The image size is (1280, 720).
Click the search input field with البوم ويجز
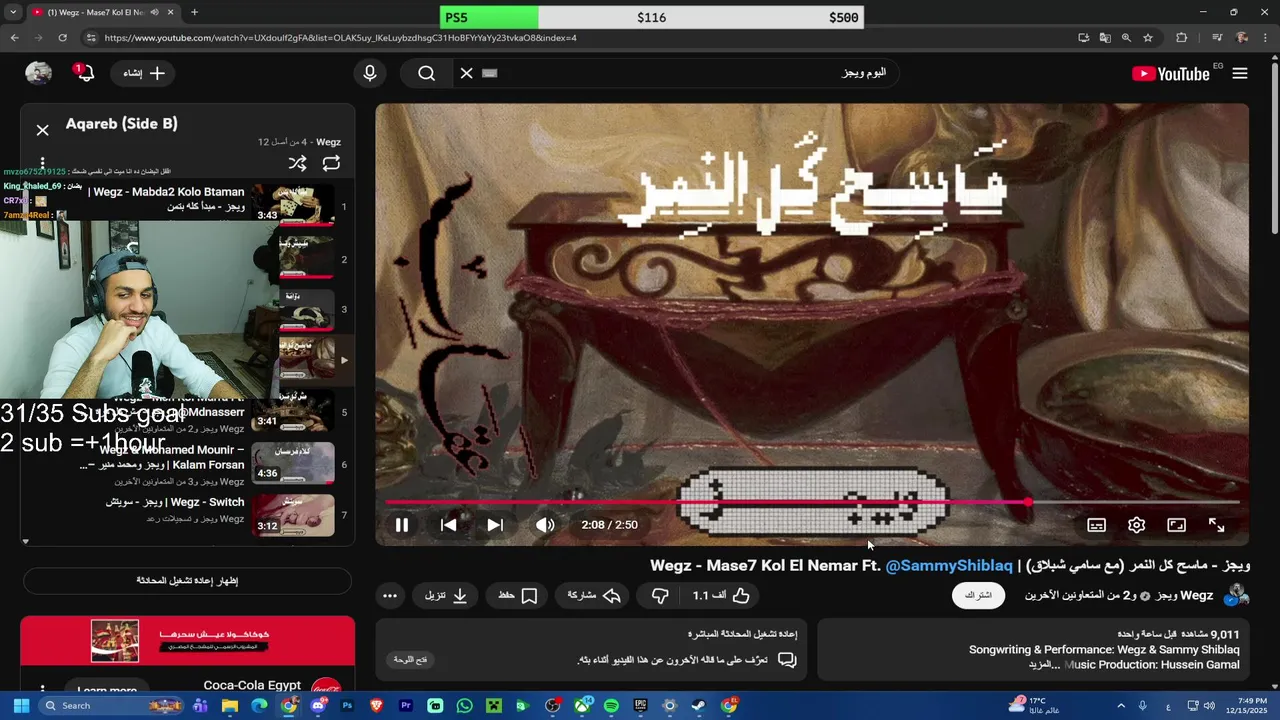(x=690, y=73)
